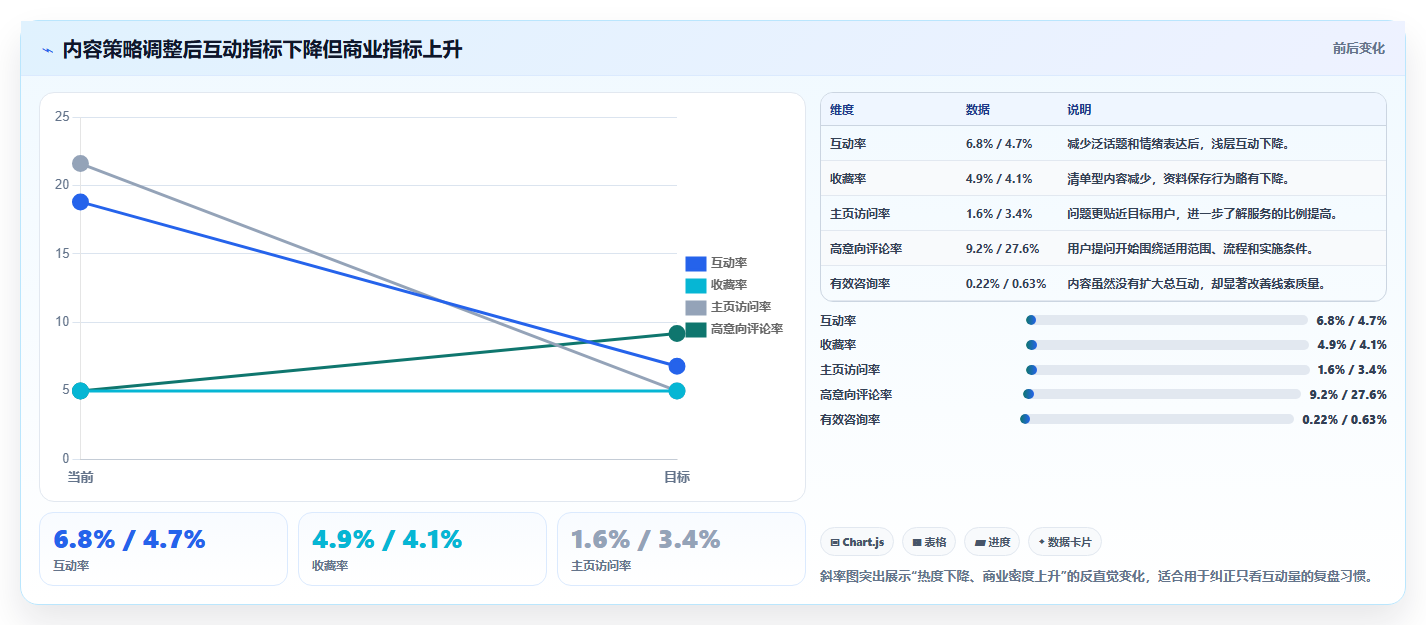This screenshot has width=1426, height=625.
Task: Select the 数据卡片 tag chip
Action: [x=1065, y=542]
